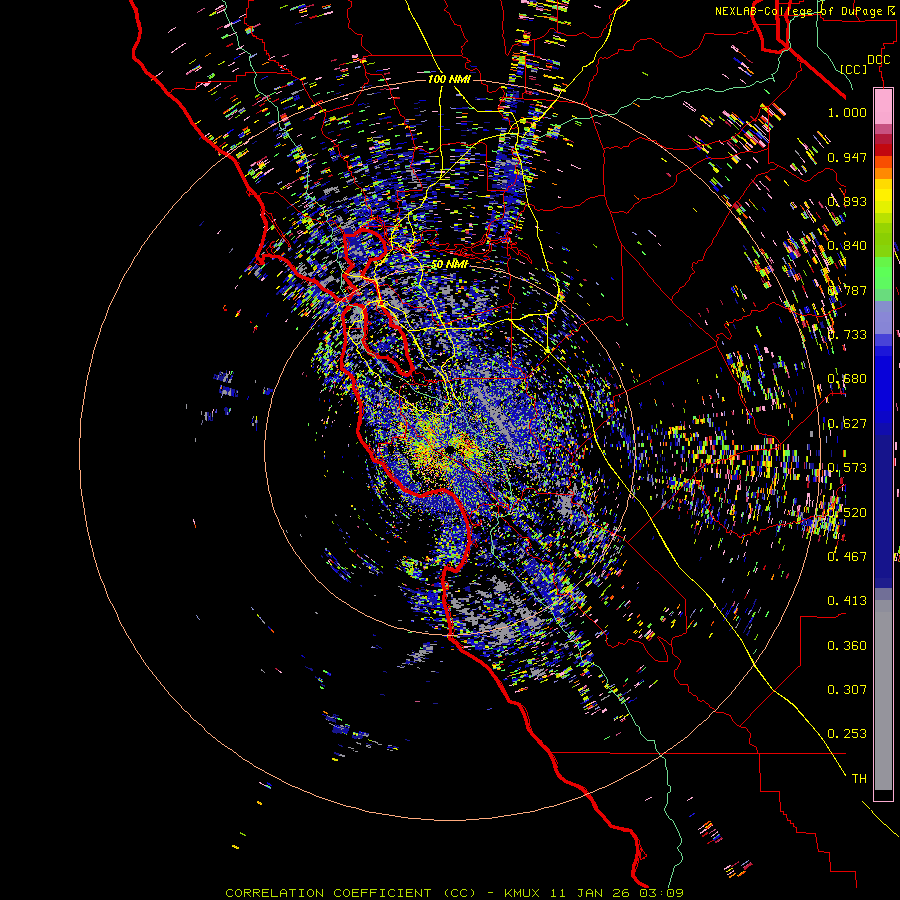
Task: Click the 0.787 scale value
Action: click(x=847, y=290)
